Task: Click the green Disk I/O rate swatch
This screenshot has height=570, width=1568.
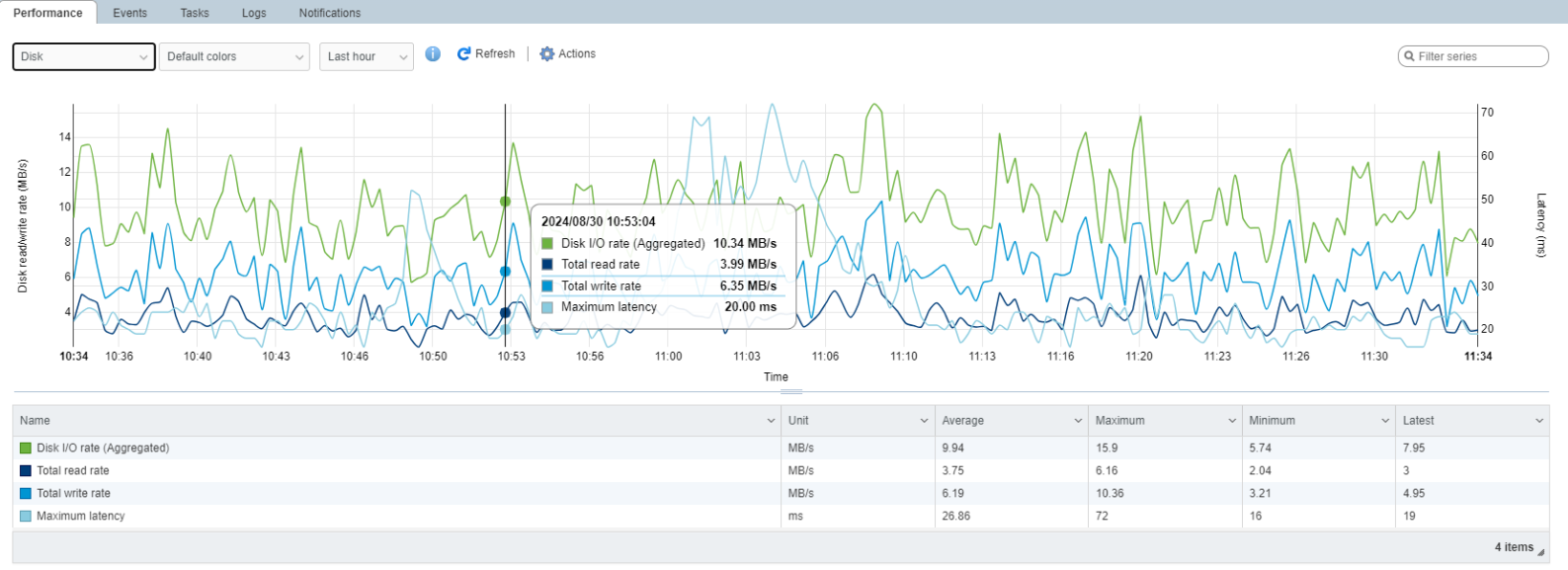Action: [26, 448]
